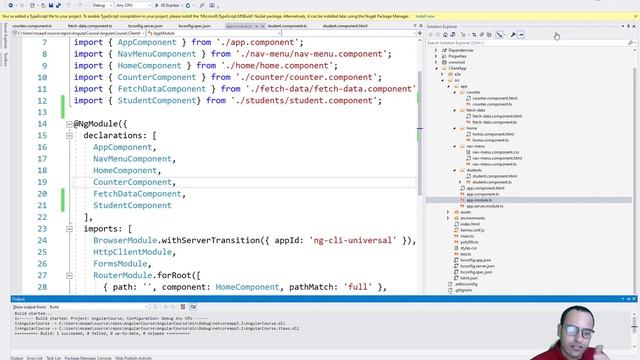Click the wwwroot globe icon
The width and height of the screenshot is (640, 360).
click(x=444, y=62)
